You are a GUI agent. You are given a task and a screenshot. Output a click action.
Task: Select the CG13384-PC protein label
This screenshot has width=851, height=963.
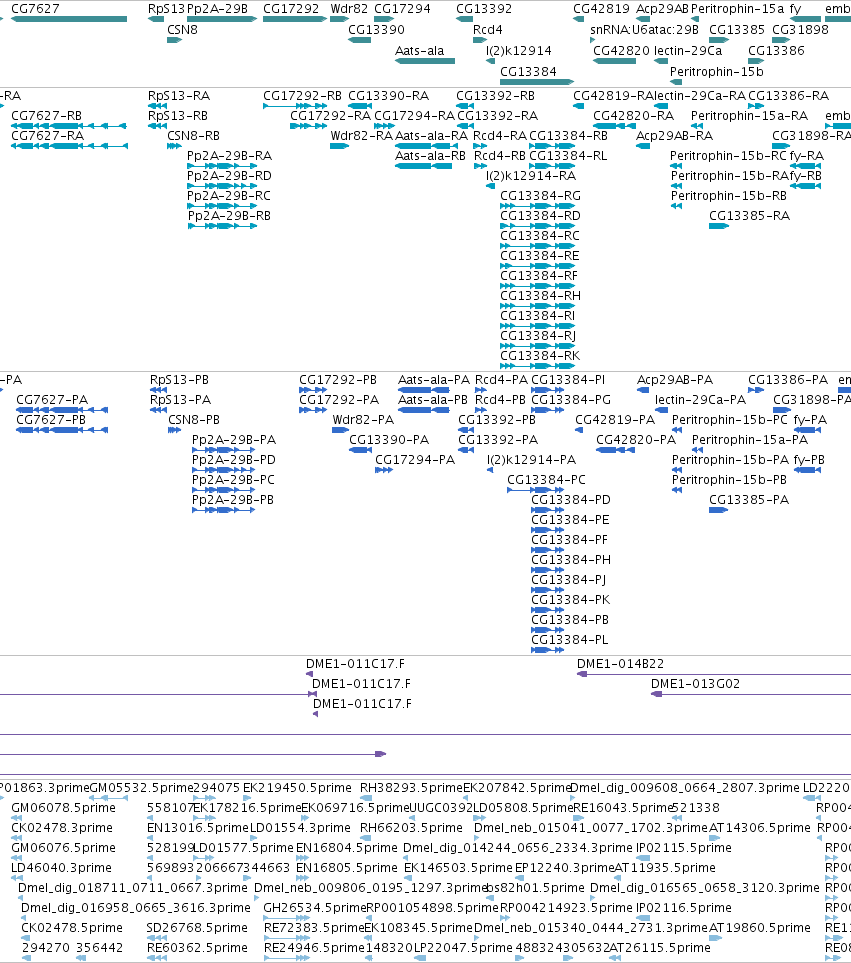coord(546,479)
